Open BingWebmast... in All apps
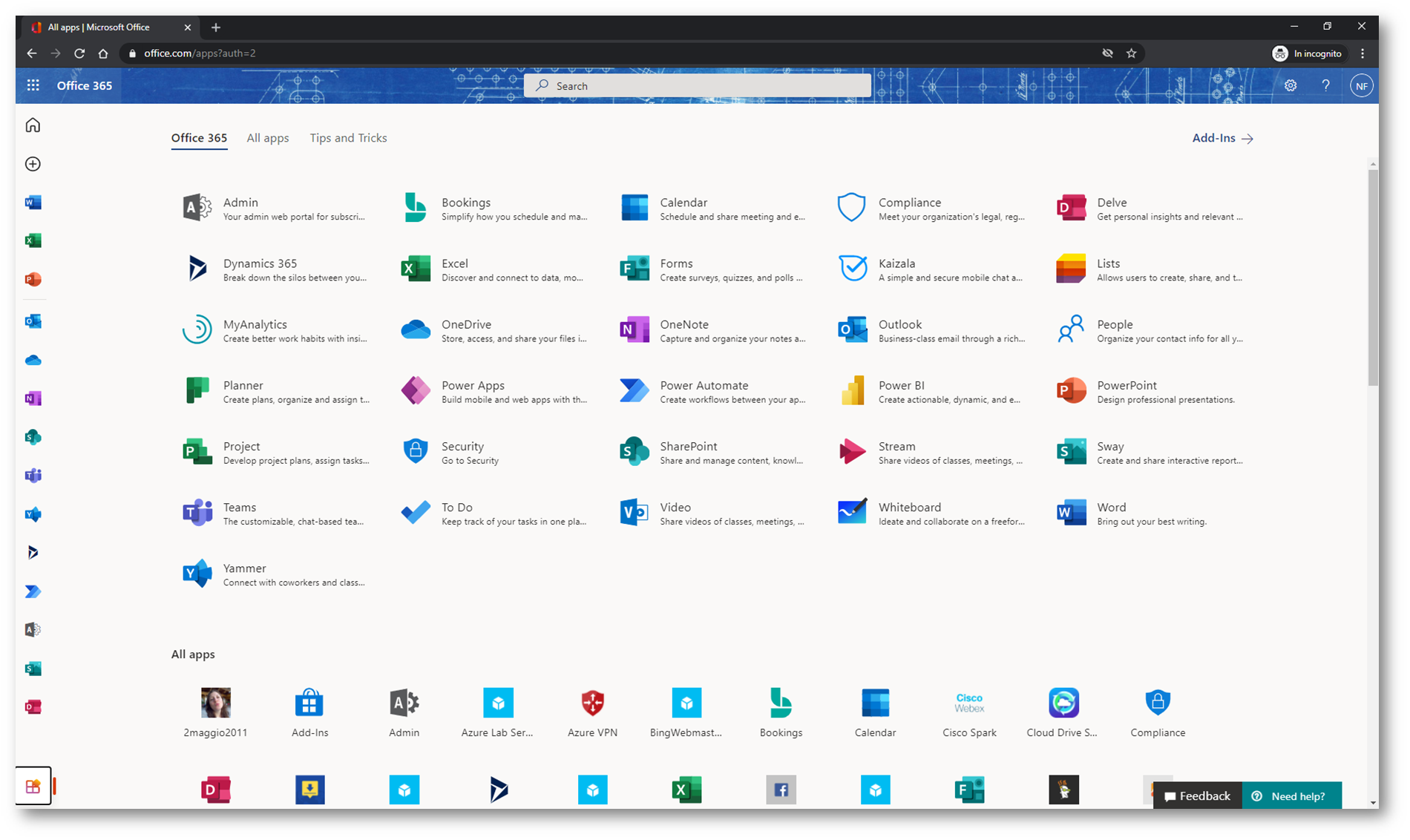Image resolution: width=1410 pixels, height=840 pixels. point(686,712)
